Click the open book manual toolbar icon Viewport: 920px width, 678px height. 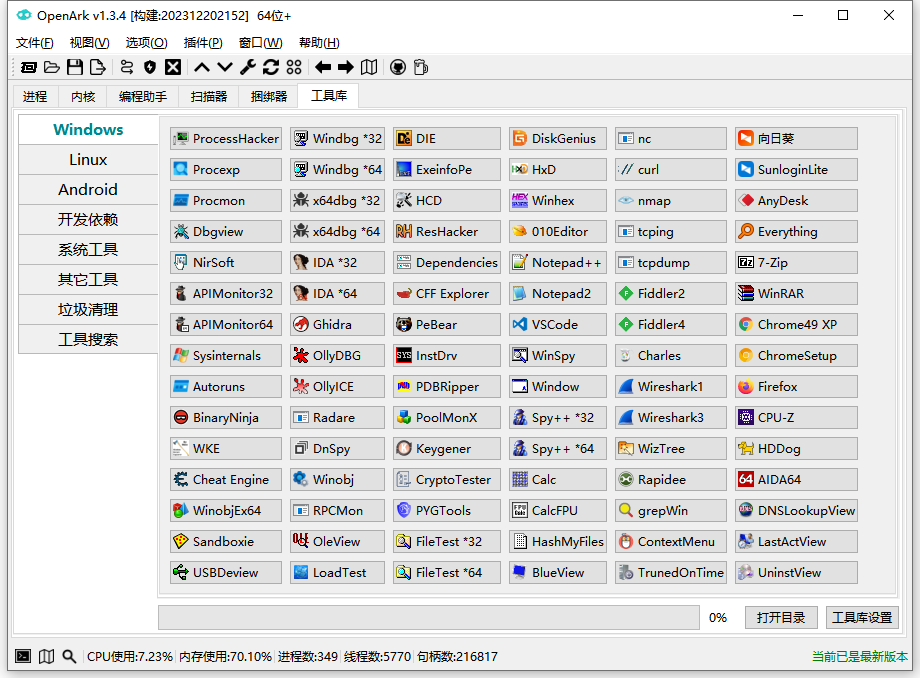(x=369, y=67)
